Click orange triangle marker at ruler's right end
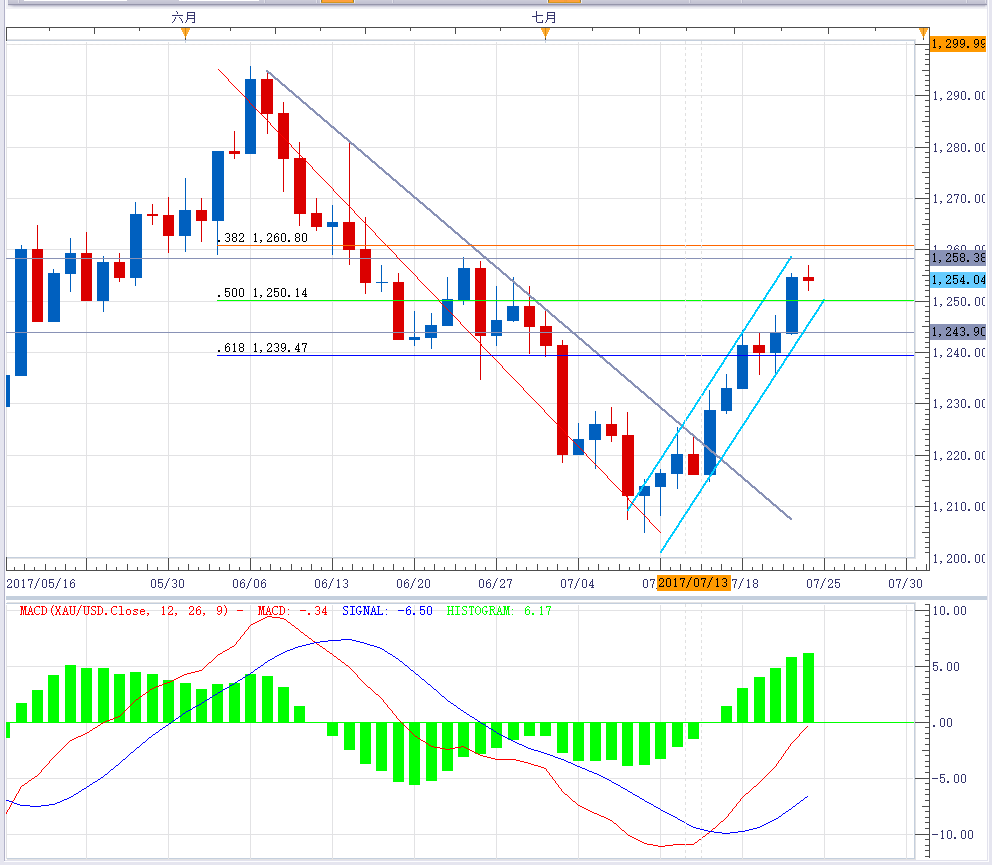Viewport: 992px width, 865px height. (x=923, y=34)
